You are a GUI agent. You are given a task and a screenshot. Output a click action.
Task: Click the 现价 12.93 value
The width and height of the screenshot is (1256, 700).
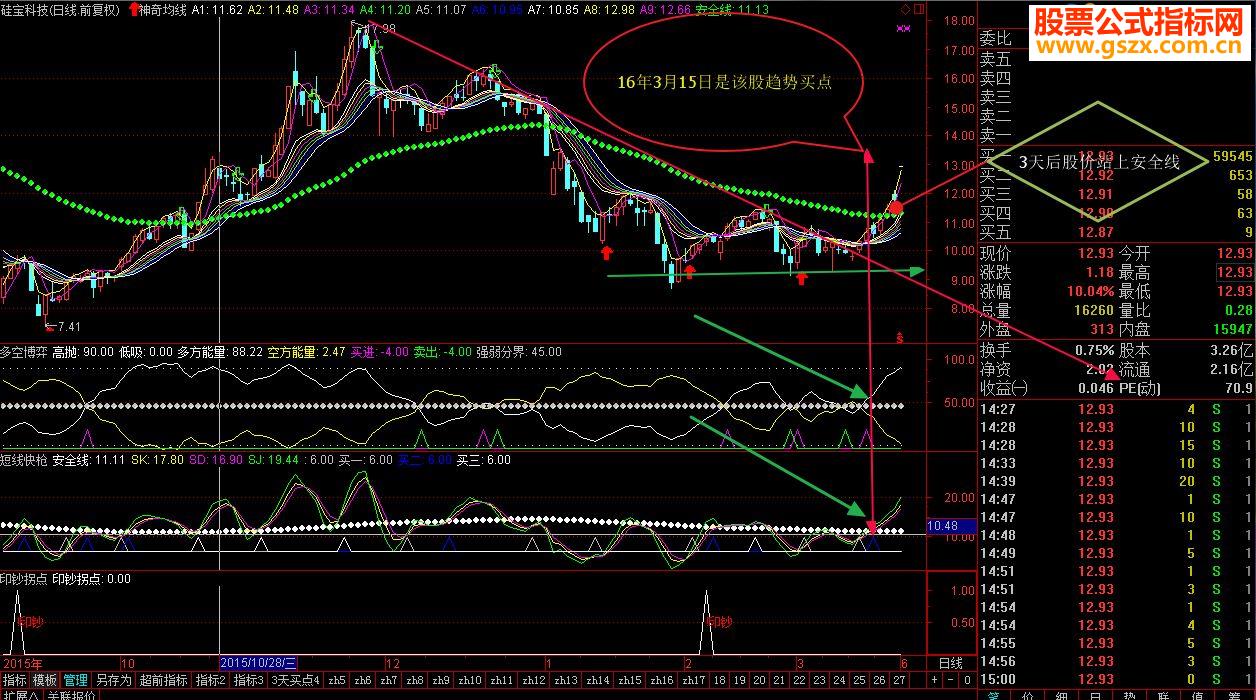pos(1097,253)
